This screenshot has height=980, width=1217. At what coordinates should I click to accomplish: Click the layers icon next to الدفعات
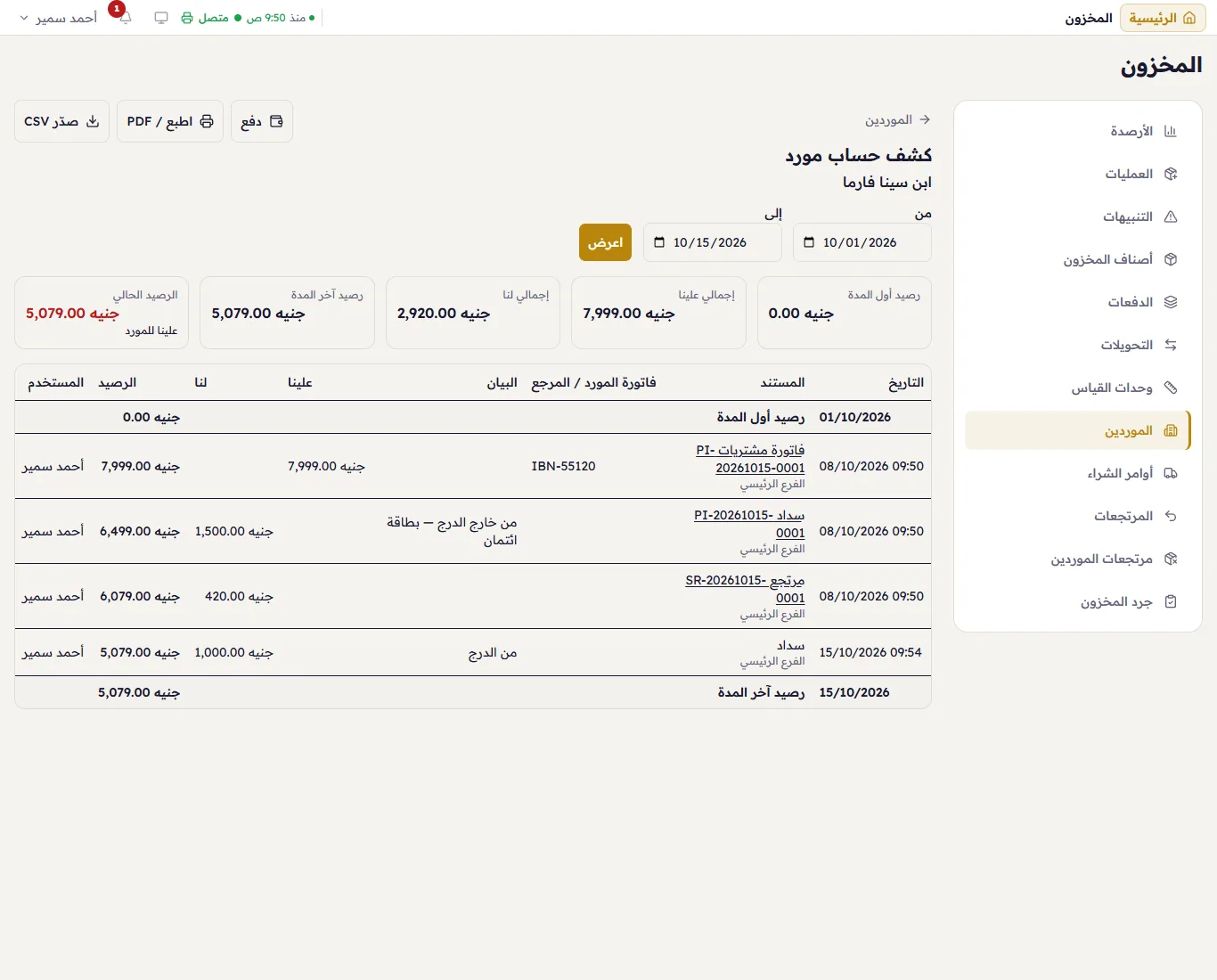tap(1171, 302)
